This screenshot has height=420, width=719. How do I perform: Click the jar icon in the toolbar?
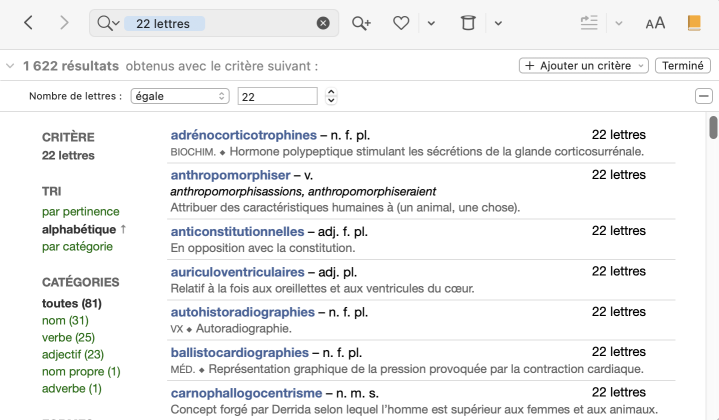468,23
